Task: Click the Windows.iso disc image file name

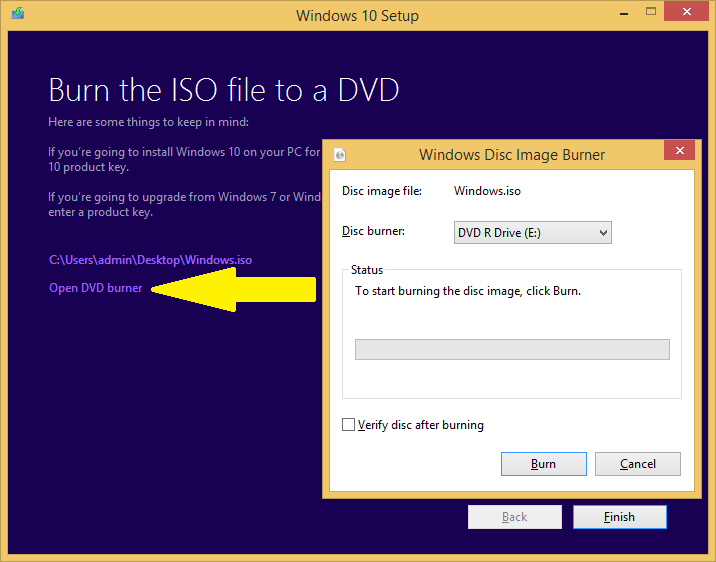Action: [x=487, y=191]
